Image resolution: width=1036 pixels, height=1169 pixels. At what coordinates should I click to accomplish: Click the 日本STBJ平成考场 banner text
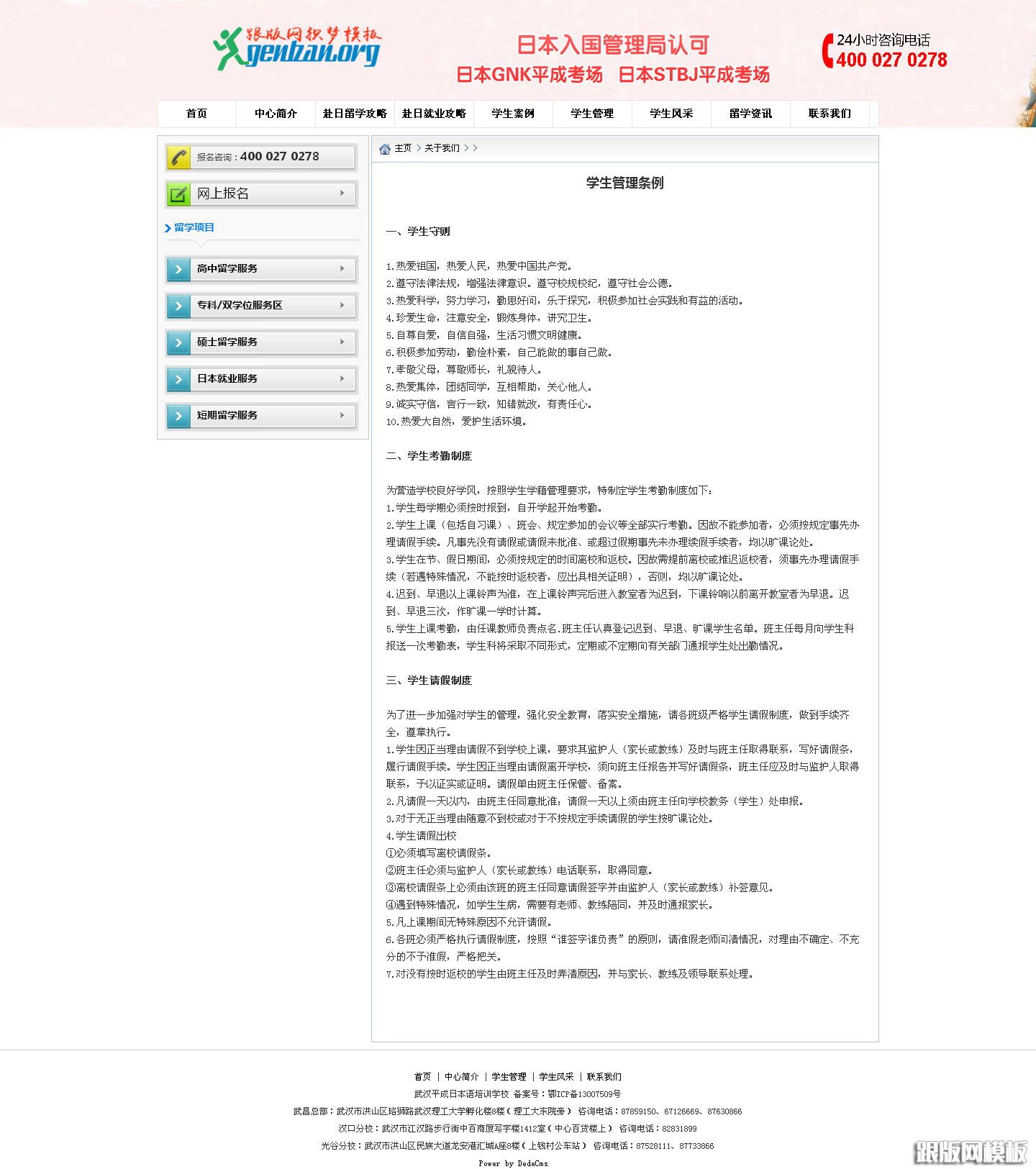pyautogui.click(x=694, y=75)
